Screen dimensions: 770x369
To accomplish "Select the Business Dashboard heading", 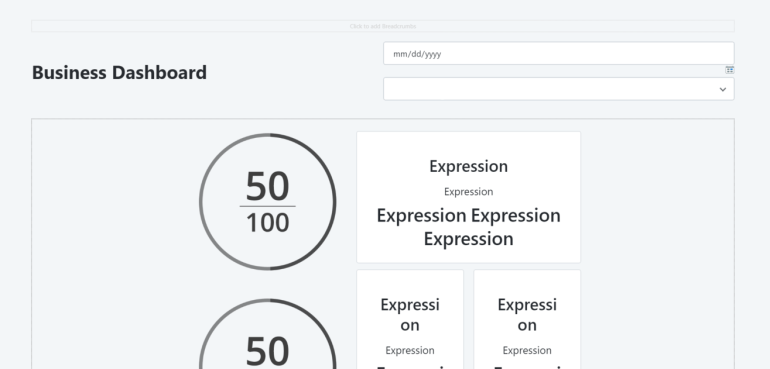I will tap(119, 72).
